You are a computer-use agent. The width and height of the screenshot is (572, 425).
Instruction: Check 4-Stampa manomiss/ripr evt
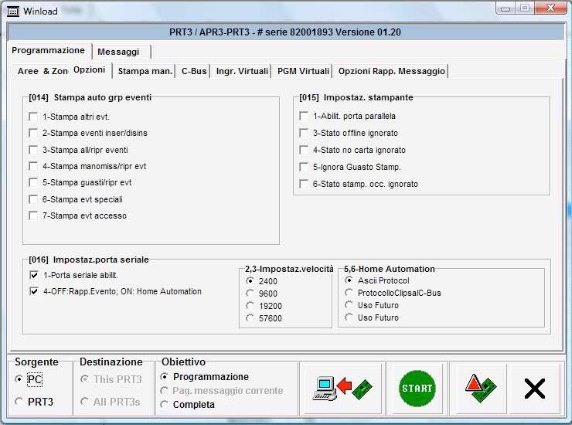pyautogui.click(x=33, y=166)
